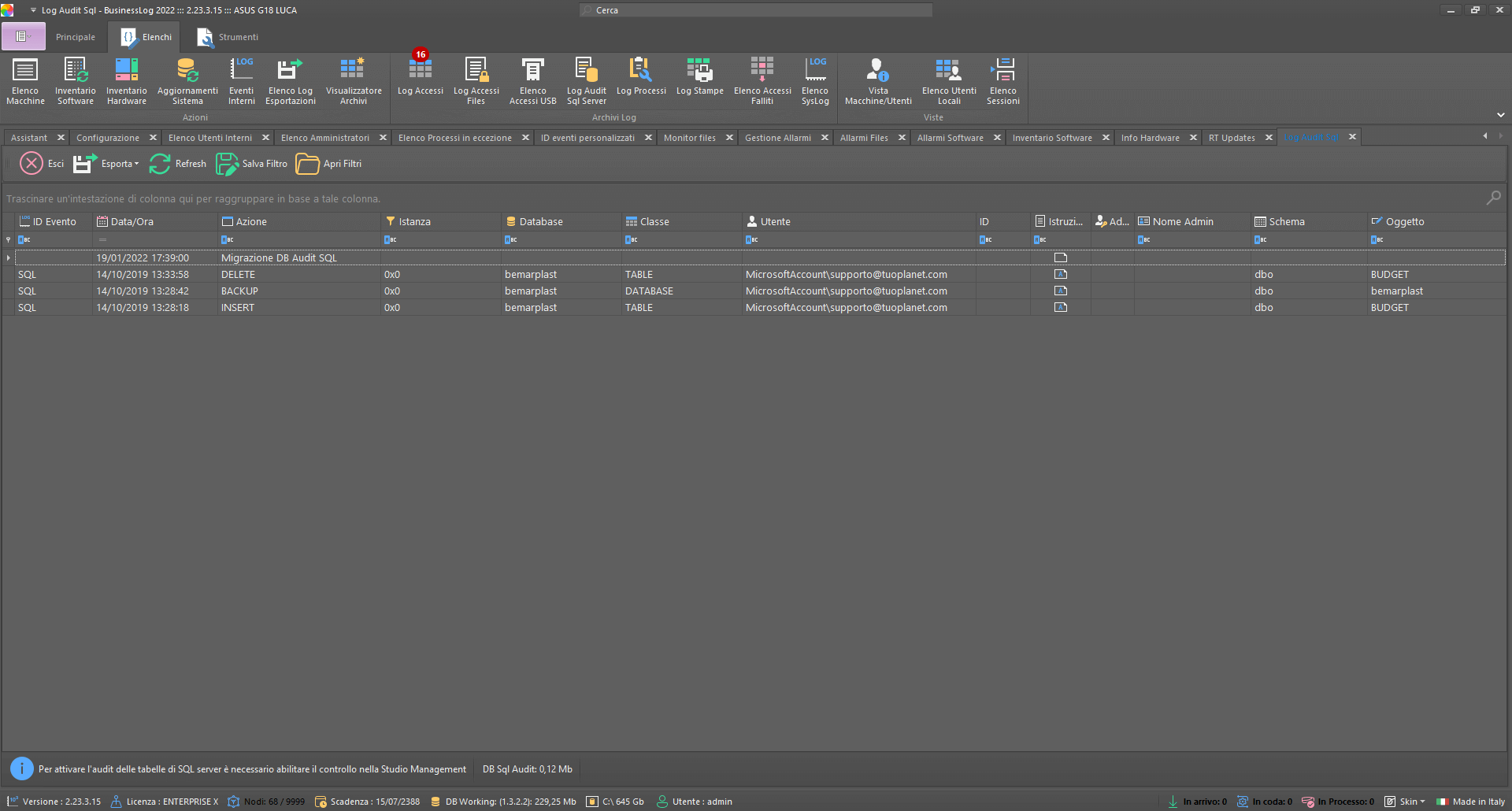Click the DB Working status entry
Image resolution: width=1512 pixels, height=811 pixels.
click(502, 802)
